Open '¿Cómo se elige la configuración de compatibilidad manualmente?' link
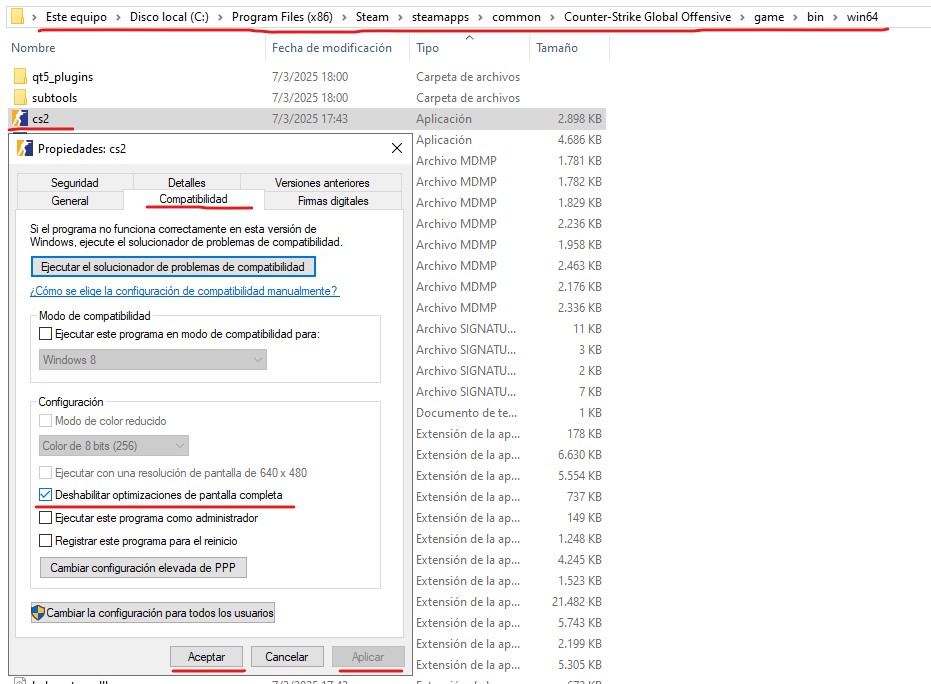Screen dimensions: 931x684 coord(184,291)
